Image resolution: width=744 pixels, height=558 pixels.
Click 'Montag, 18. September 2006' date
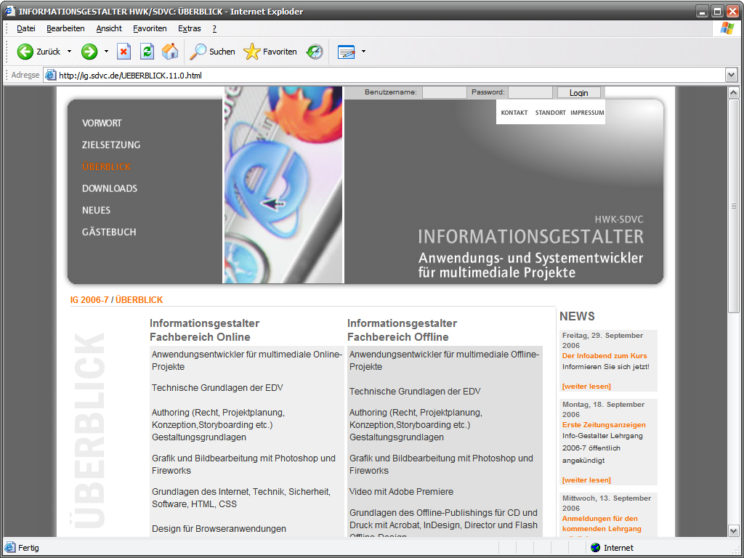[x=604, y=409]
